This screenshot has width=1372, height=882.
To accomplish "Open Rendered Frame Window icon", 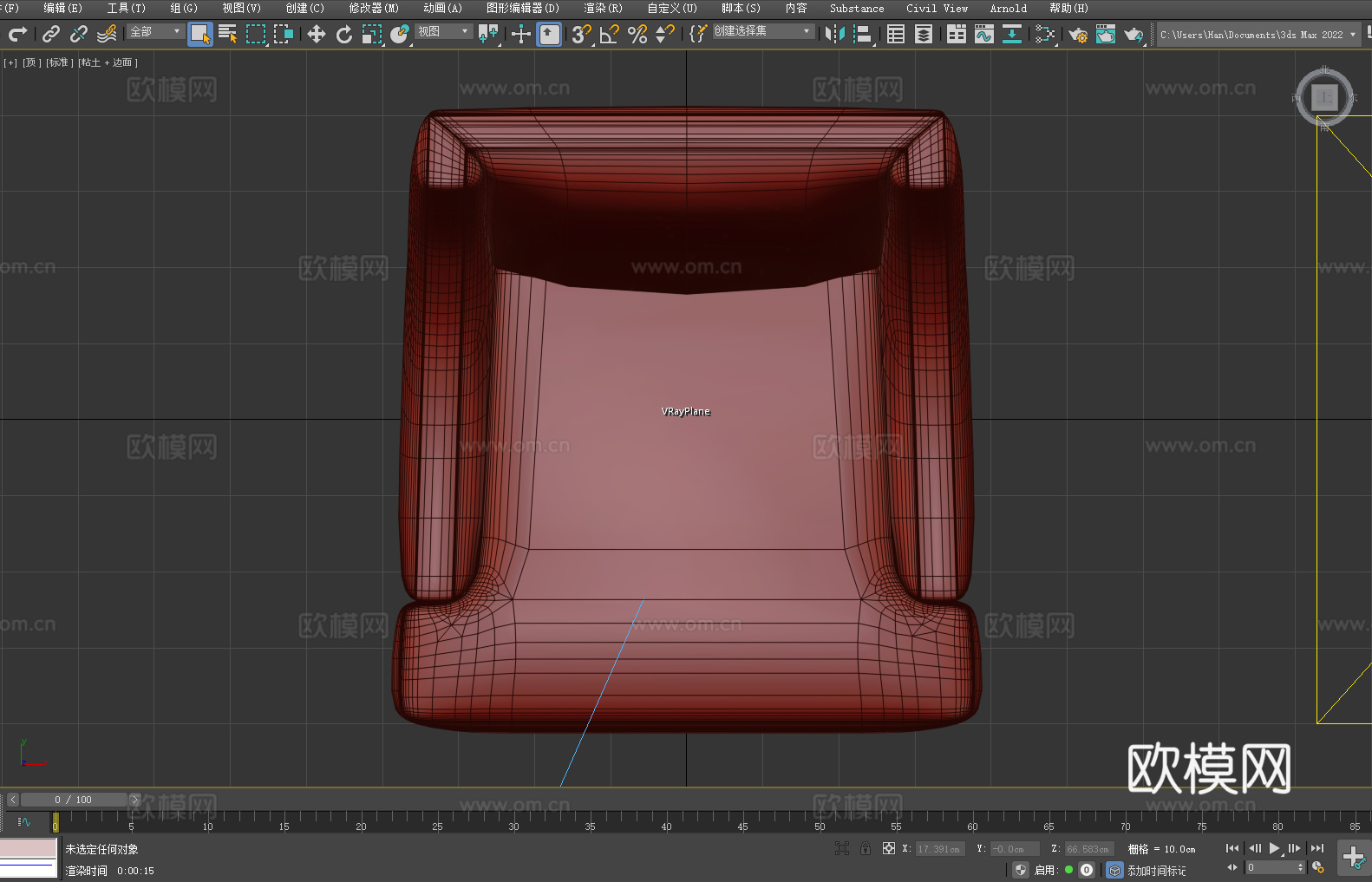I will [1106, 34].
